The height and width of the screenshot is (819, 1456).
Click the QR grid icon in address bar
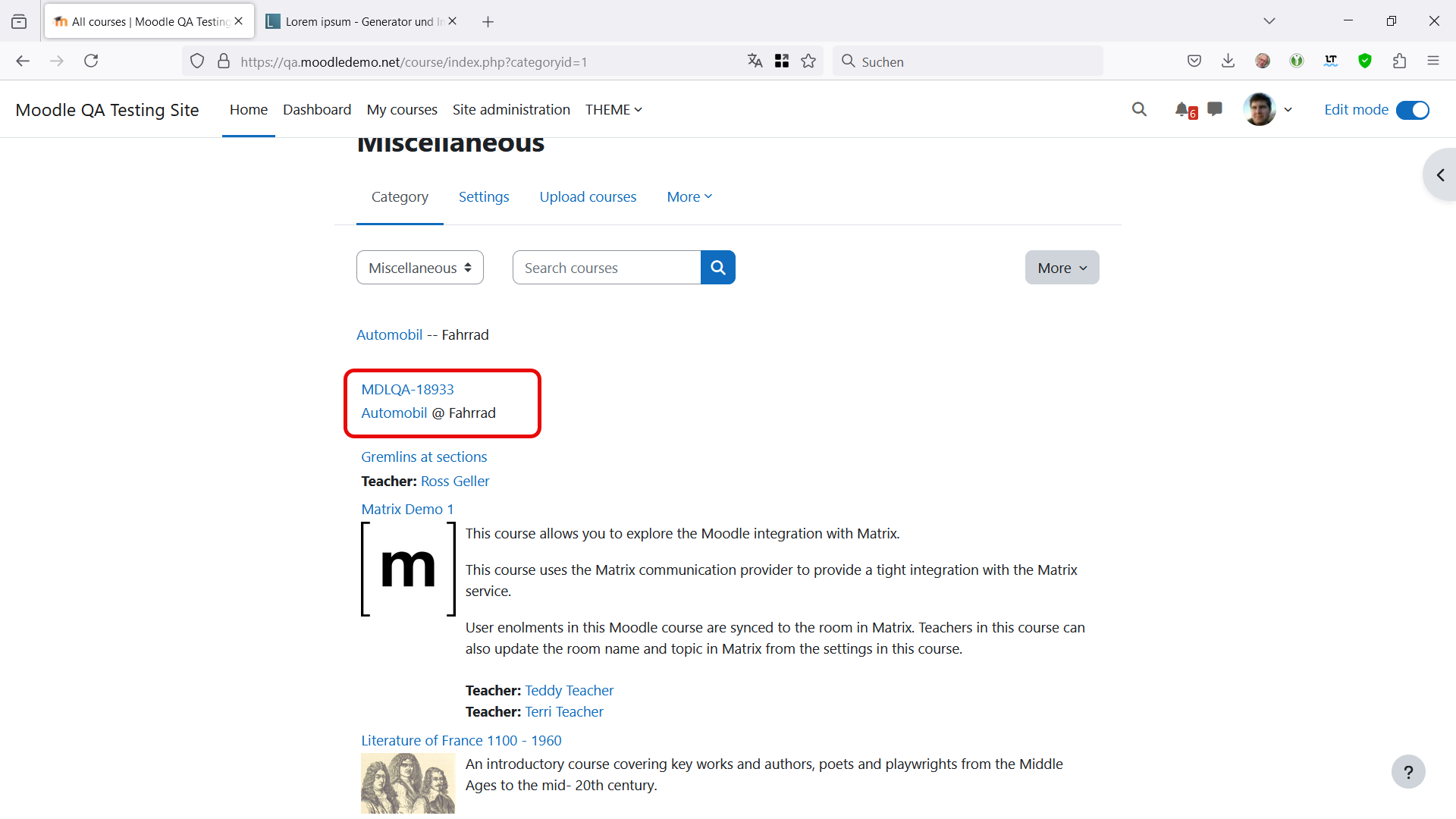point(782,61)
